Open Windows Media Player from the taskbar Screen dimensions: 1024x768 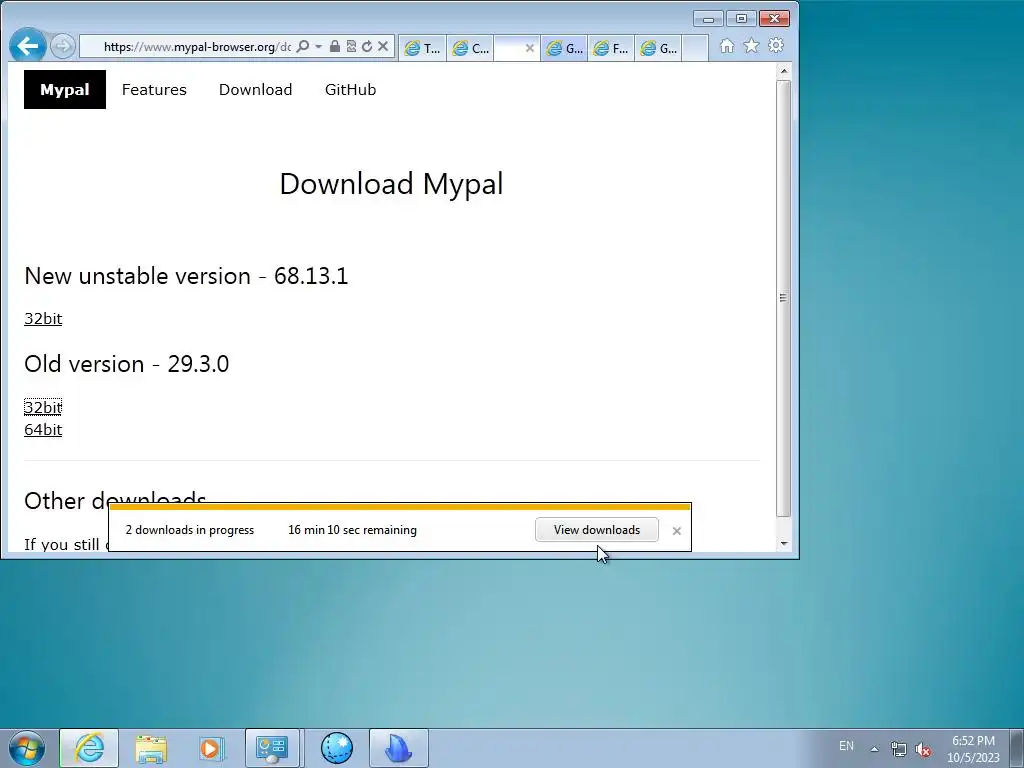coord(211,748)
